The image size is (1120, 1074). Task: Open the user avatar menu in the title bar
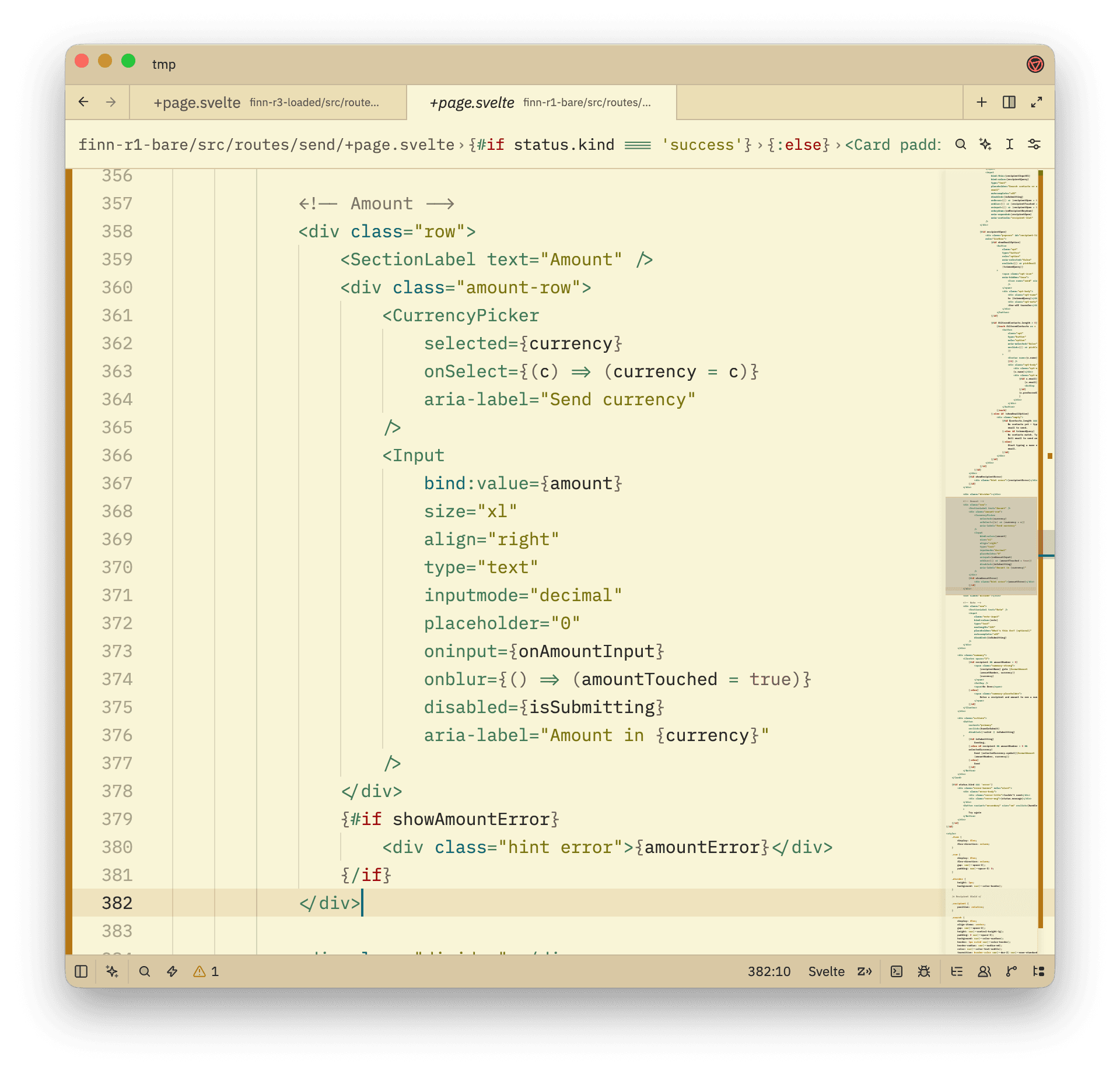[1035, 64]
